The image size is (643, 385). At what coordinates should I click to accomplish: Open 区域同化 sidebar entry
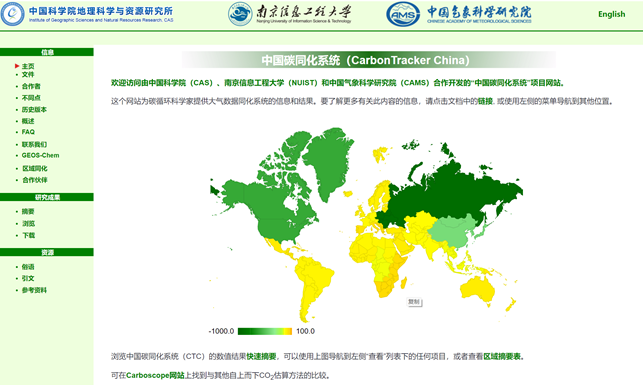[x=35, y=169]
